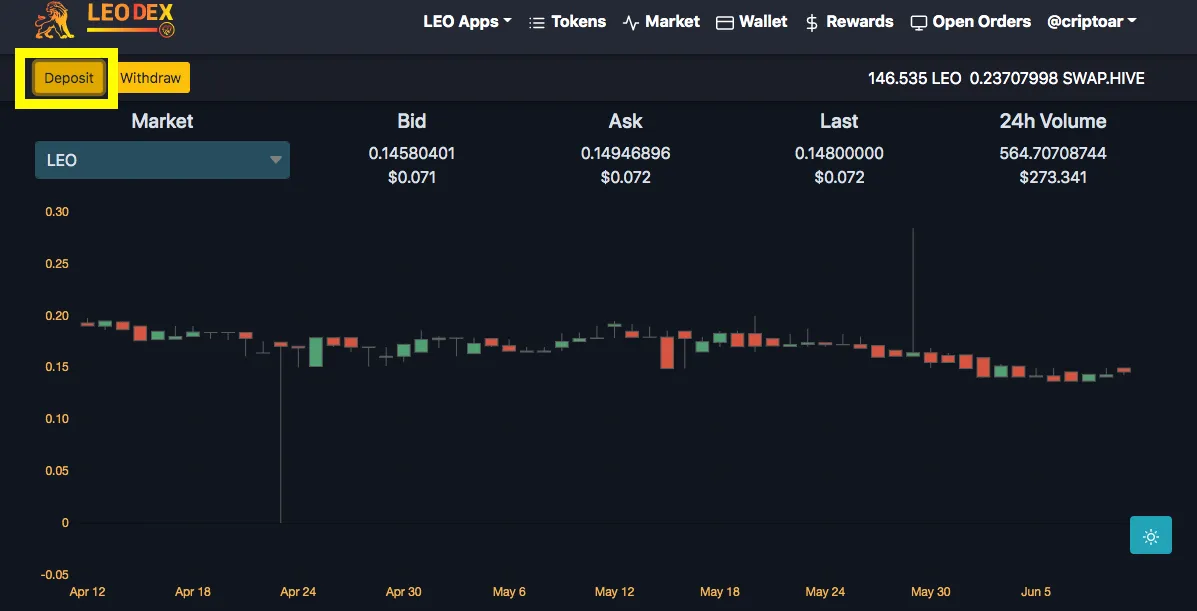View the Rewards page
The height and width of the screenshot is (611, 1197).
pyautogui.click(x=849, y=22)
